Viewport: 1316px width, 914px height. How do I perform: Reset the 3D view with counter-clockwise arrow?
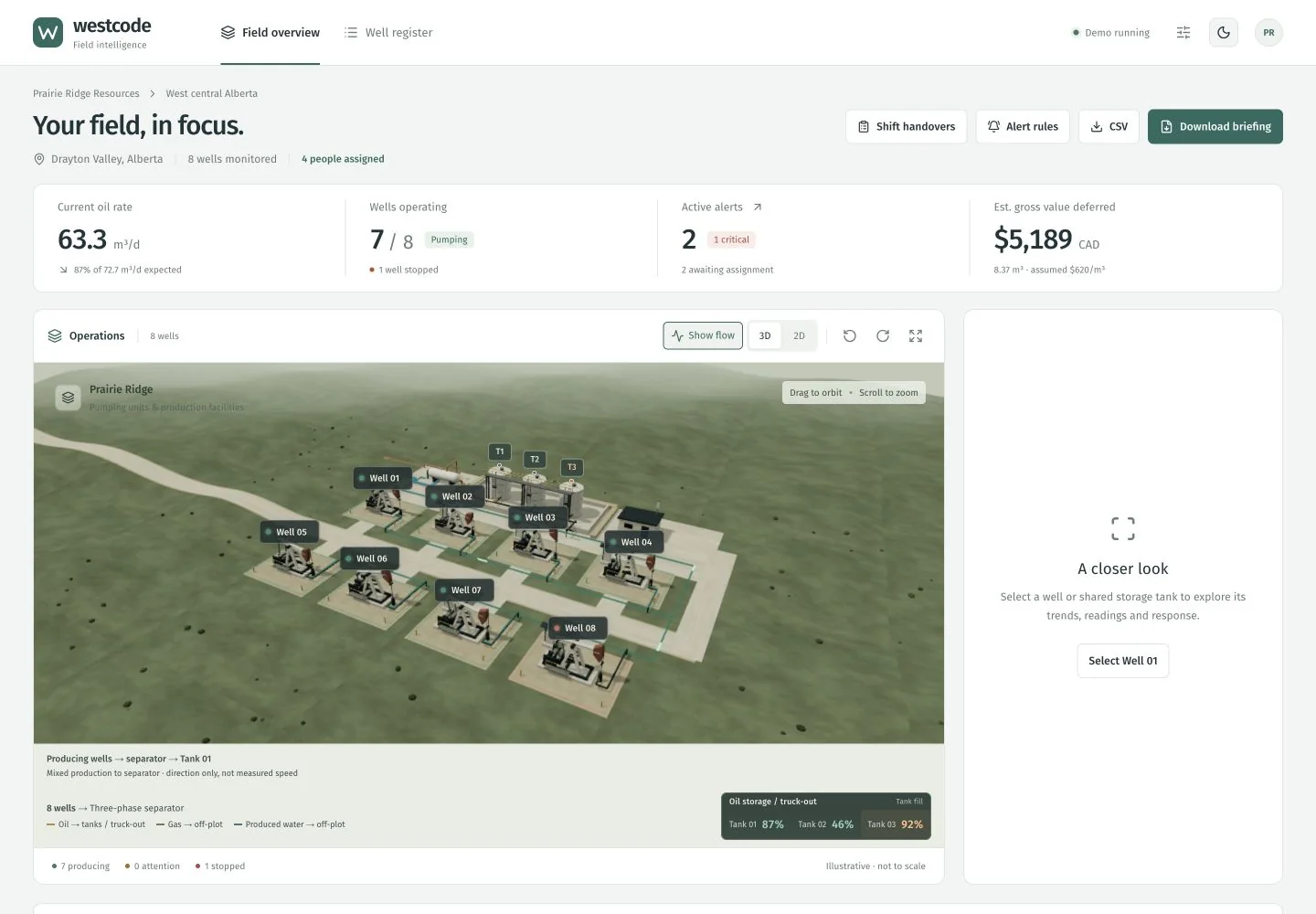(x=850, y=336)
